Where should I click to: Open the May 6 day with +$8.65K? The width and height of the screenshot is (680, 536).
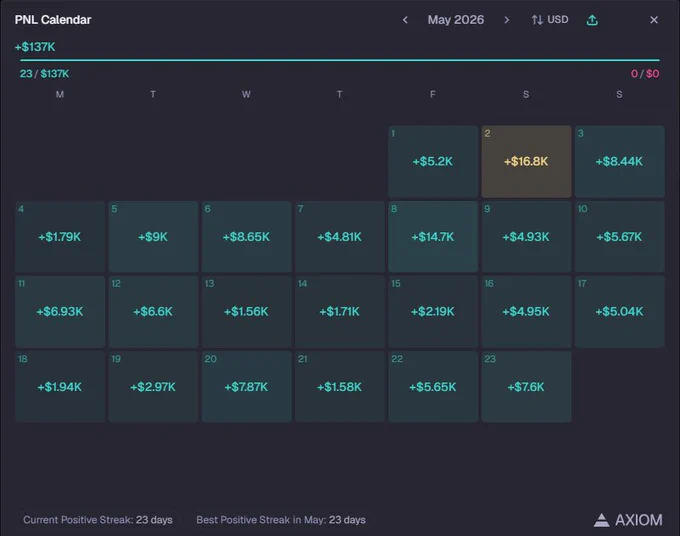(246, 237)
